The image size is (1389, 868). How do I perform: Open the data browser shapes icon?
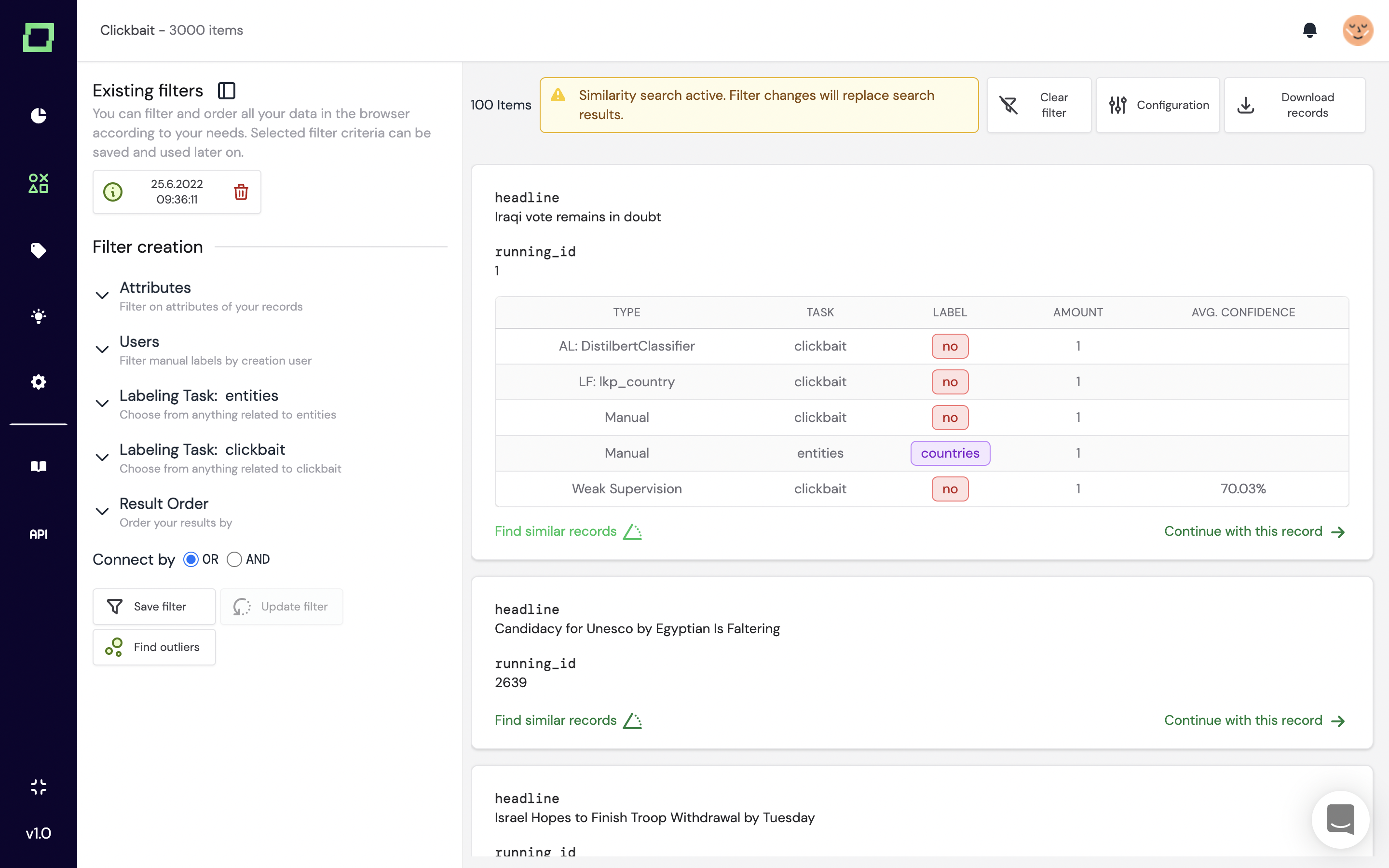tap(39, 183)
